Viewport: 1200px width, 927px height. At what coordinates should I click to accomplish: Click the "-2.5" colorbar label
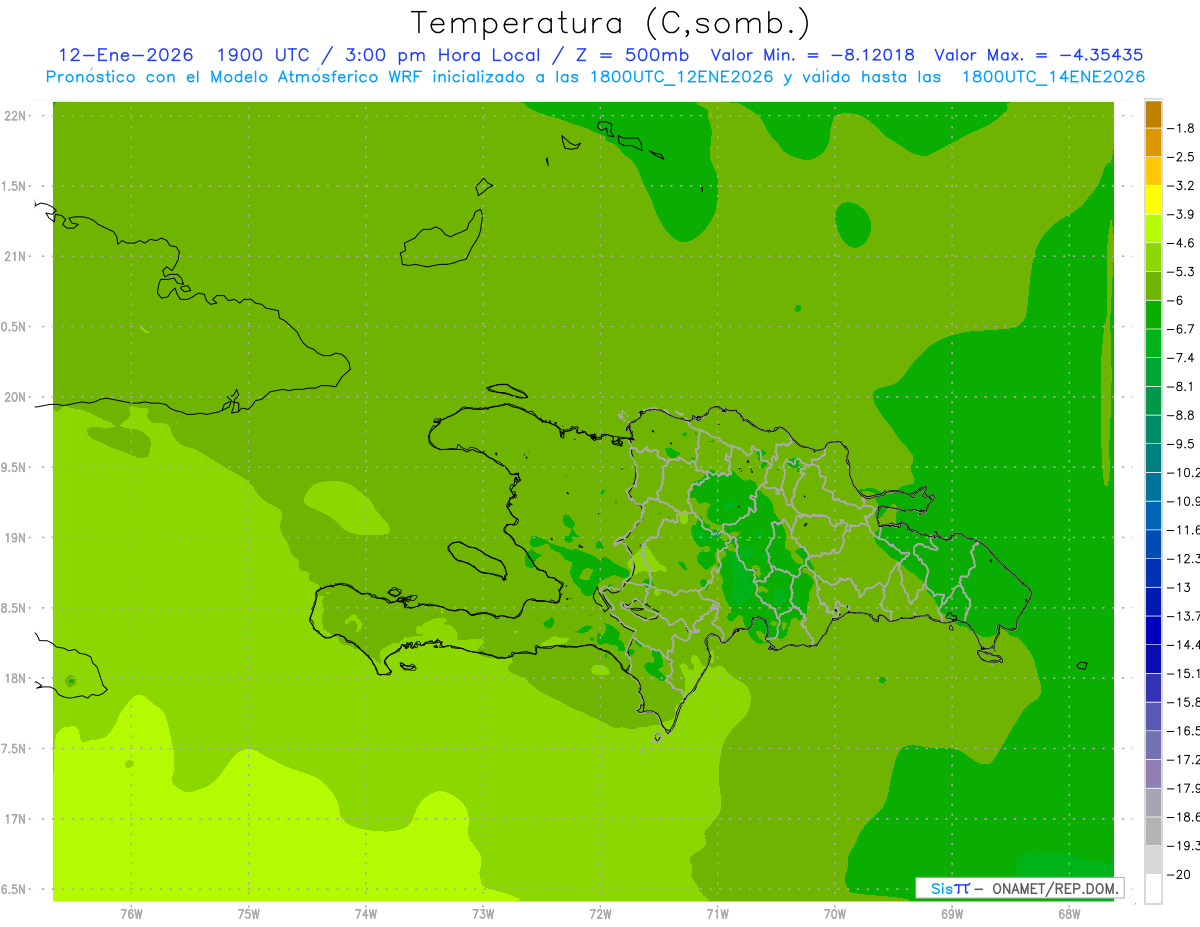(x=1181, y=157)
